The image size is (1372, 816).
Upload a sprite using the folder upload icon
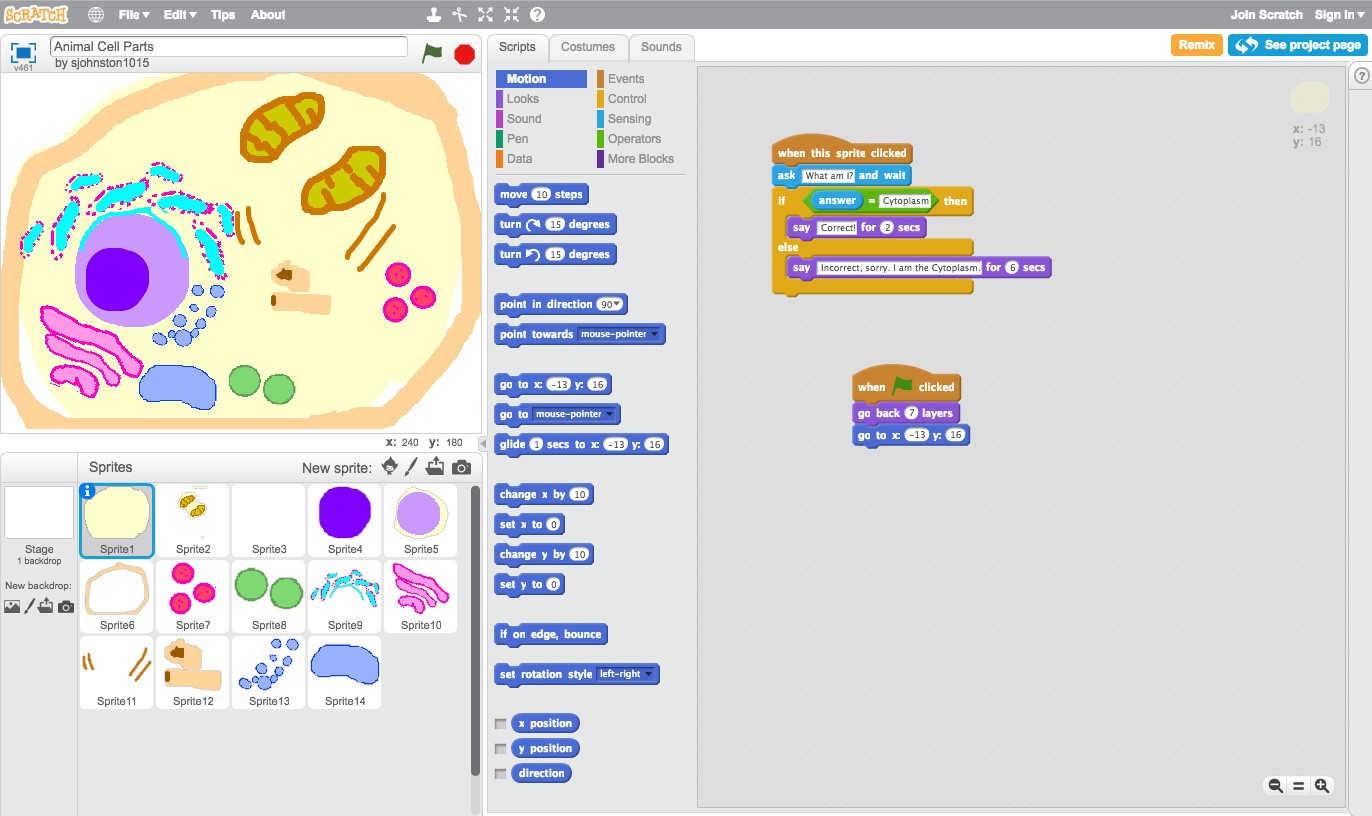point(434,466)
